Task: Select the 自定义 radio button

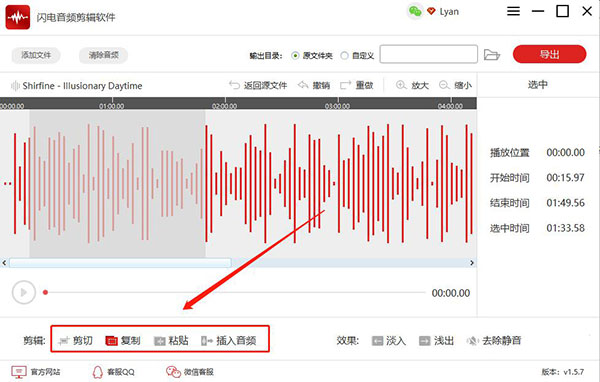Action: point(344,56)
